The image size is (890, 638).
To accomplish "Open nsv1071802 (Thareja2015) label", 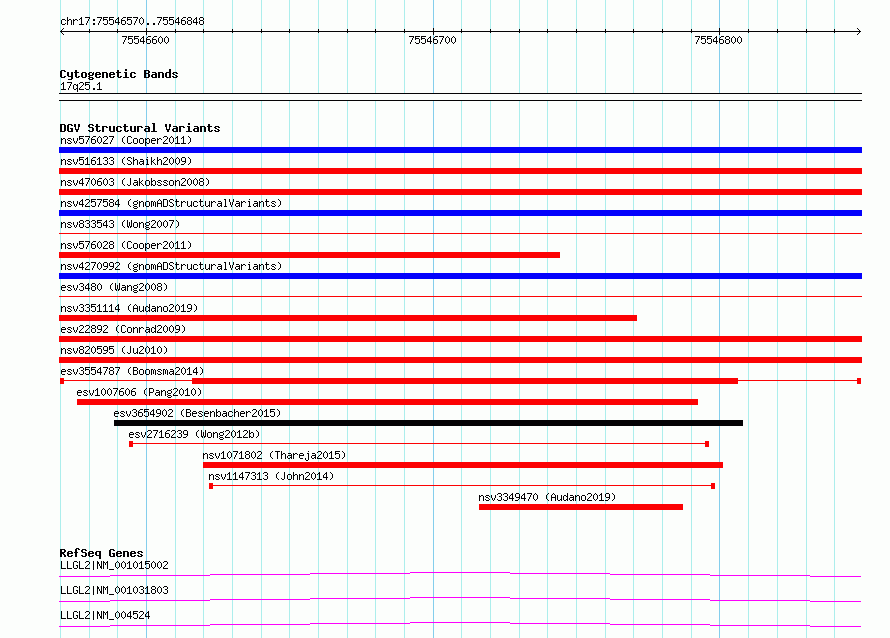I will [x=274, y=455].
